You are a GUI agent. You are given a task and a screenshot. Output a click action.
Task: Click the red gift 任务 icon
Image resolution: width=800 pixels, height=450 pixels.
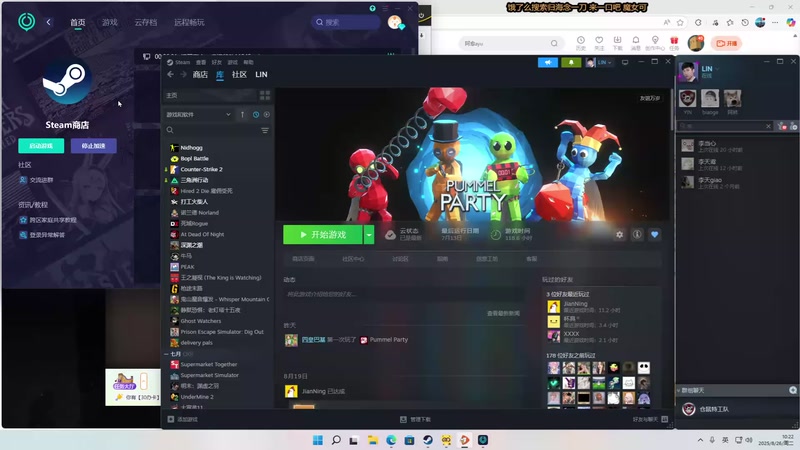tap(674, 43)
